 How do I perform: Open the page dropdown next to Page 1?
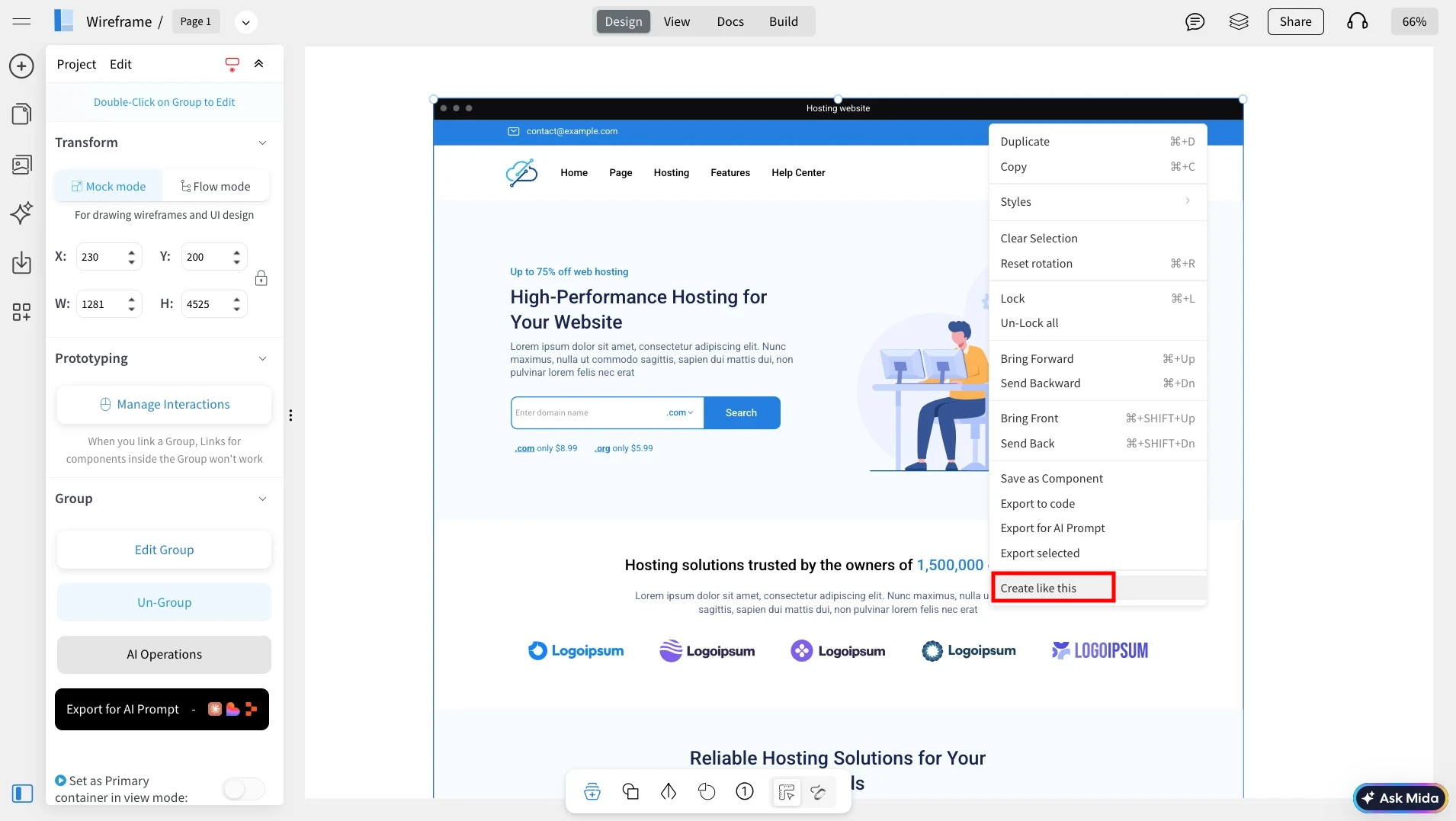coord(245,22)
